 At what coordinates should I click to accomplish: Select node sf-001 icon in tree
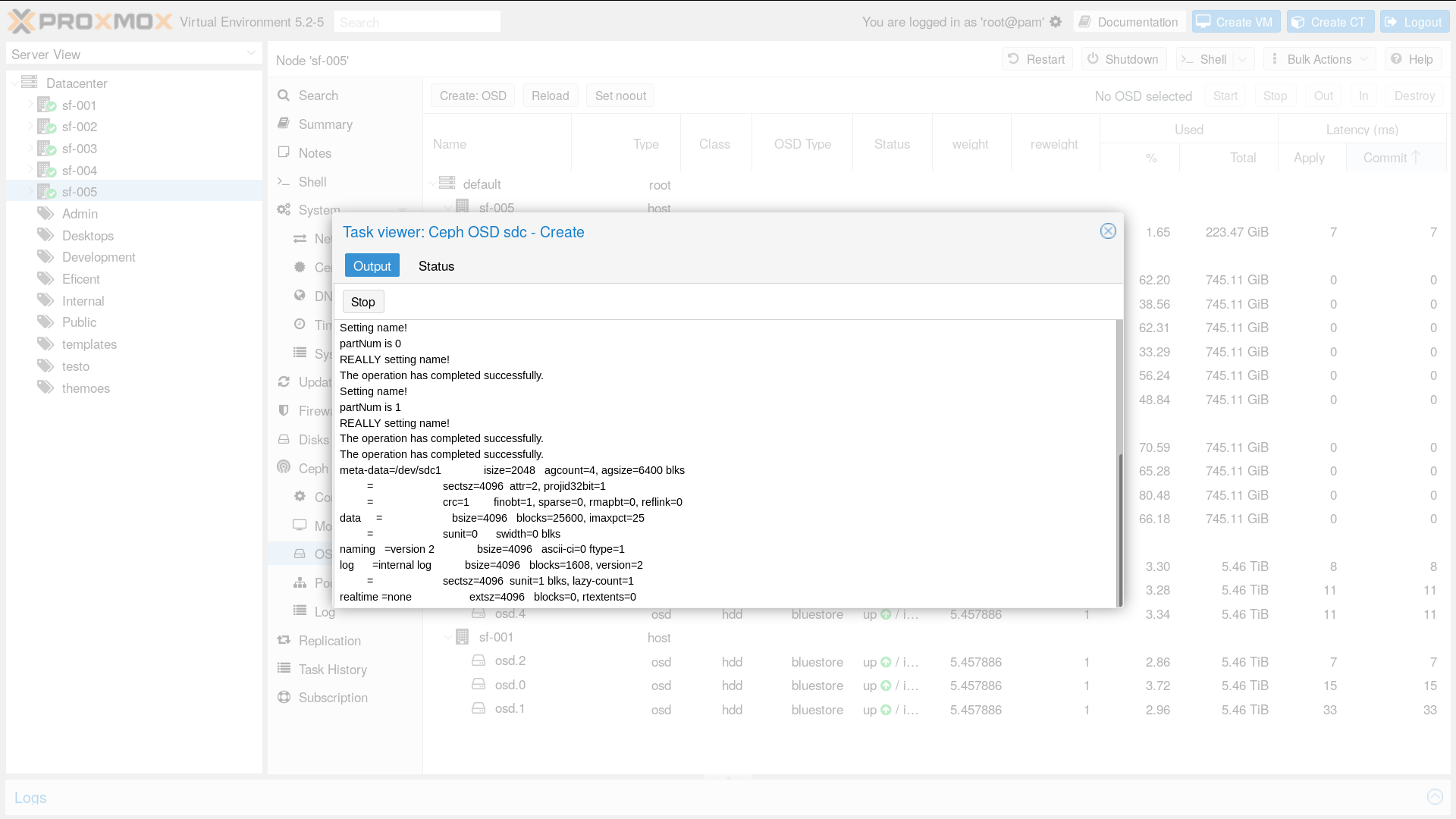click(47, 105)
